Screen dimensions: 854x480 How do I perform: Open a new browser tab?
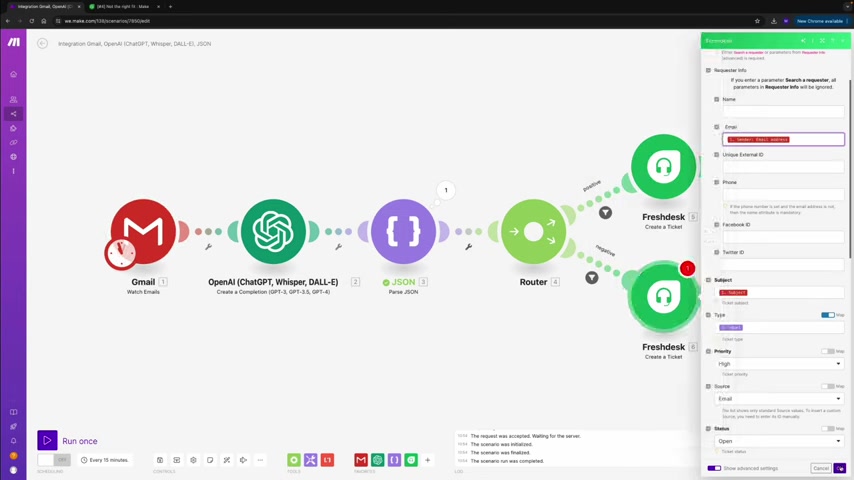[x=170, y=7]
